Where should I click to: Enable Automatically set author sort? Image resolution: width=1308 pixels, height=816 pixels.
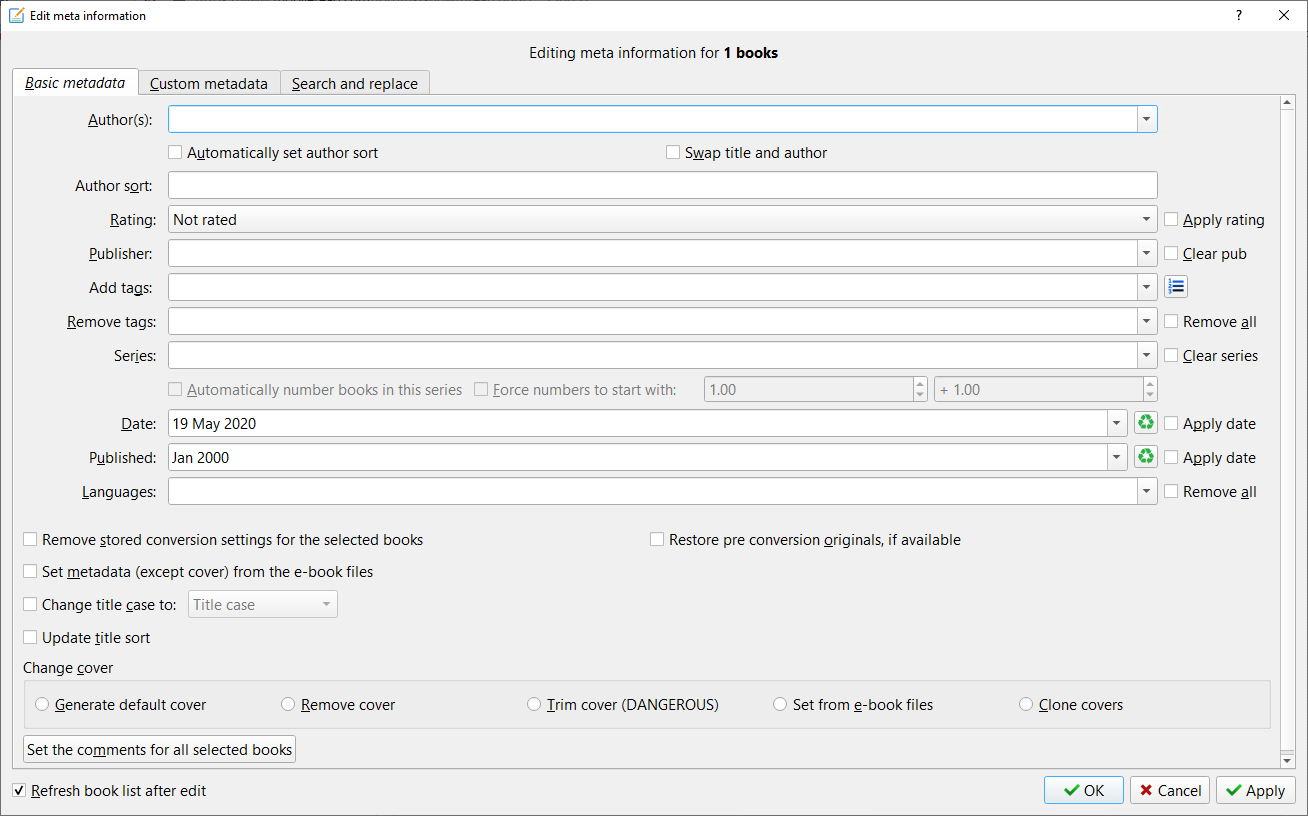click(175, 153)
